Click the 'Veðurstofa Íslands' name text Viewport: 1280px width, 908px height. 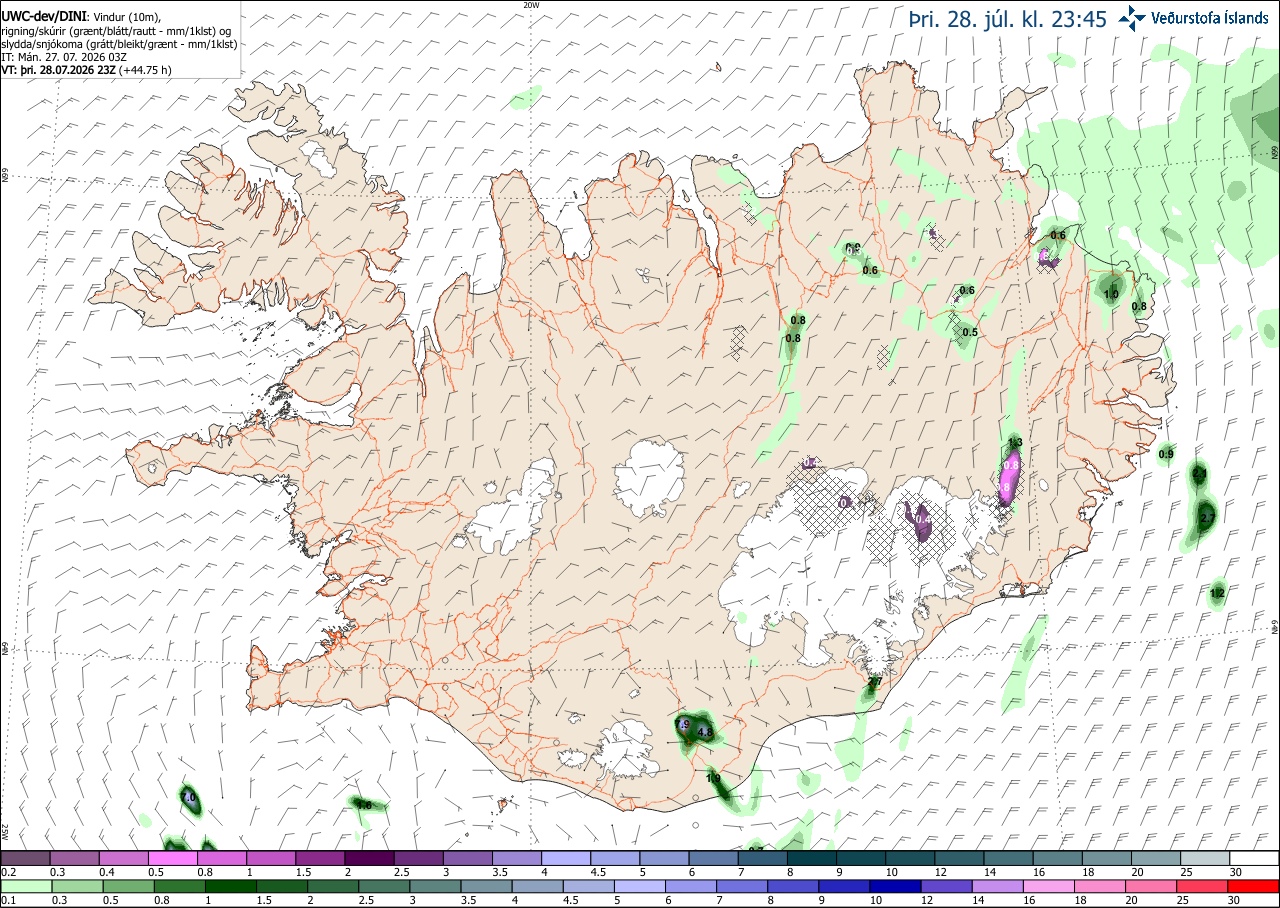coord(1210,17)
